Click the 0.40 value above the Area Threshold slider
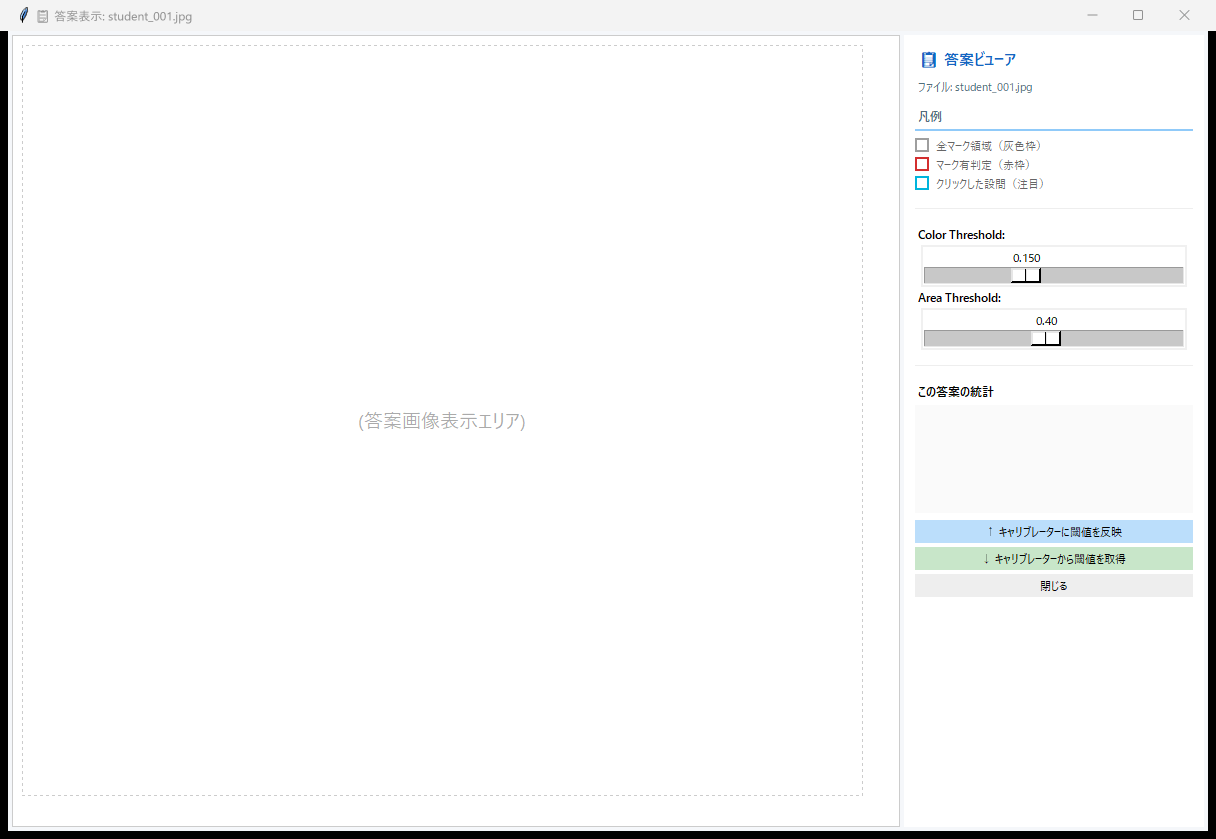 click(x=1046, y=320)
